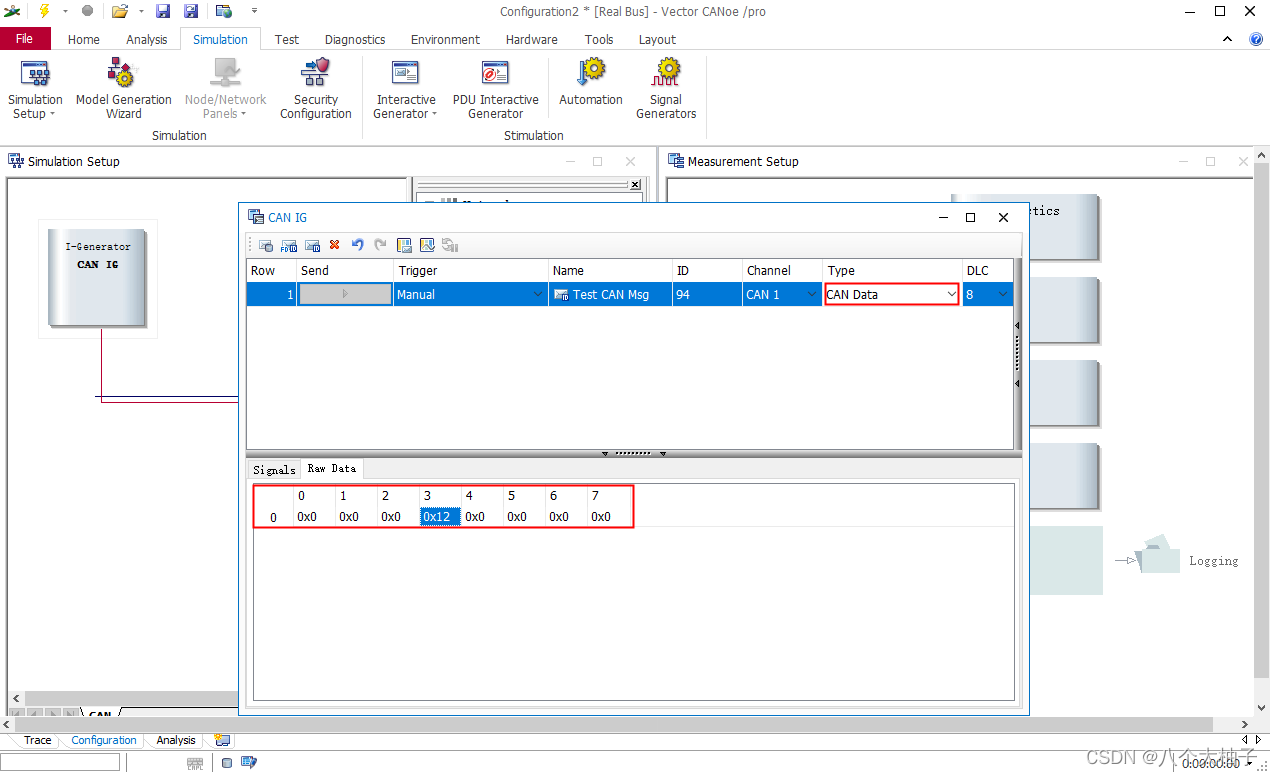
Task: Open the Channel dropdown showing CAN 1
Action: coord(811,295)
